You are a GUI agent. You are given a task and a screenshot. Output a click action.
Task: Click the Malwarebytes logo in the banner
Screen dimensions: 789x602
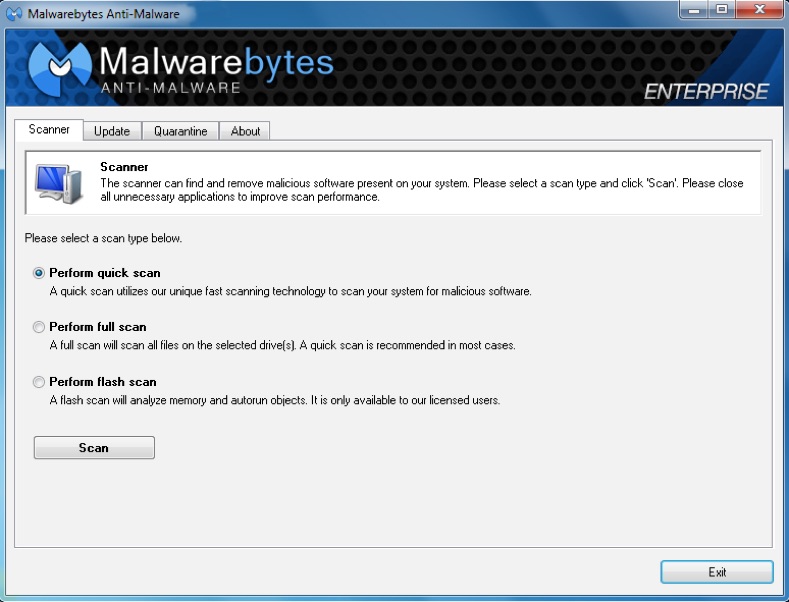(x=60, y=68)
